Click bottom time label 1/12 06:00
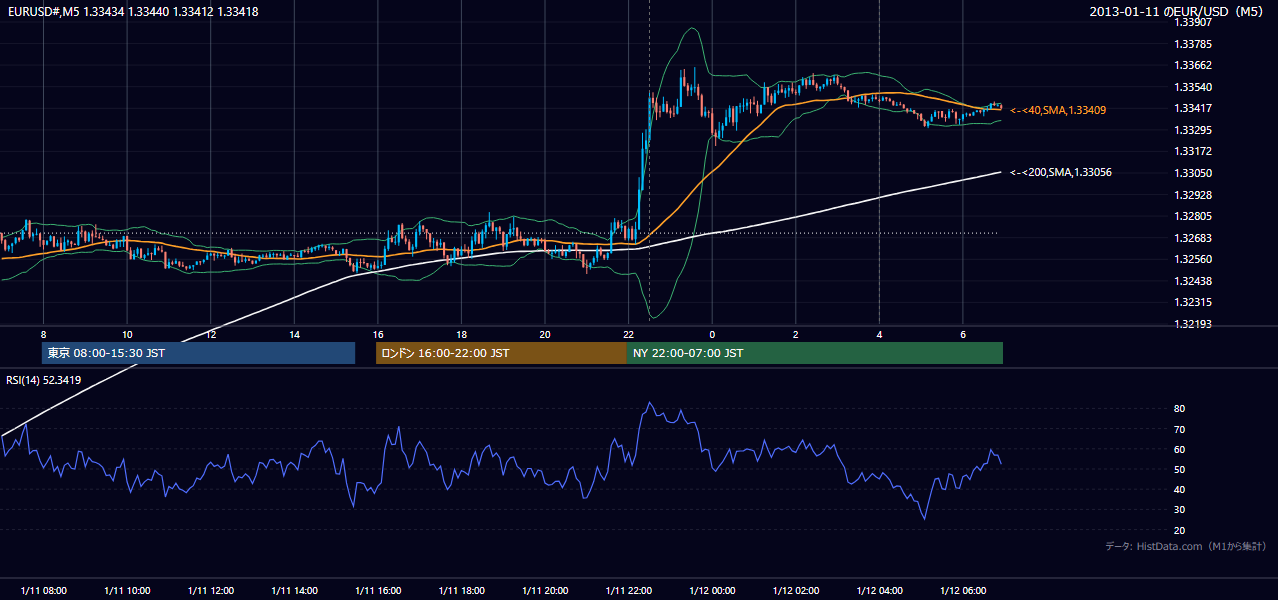This screenshot has width=1278, height=600. click(962, 591)
